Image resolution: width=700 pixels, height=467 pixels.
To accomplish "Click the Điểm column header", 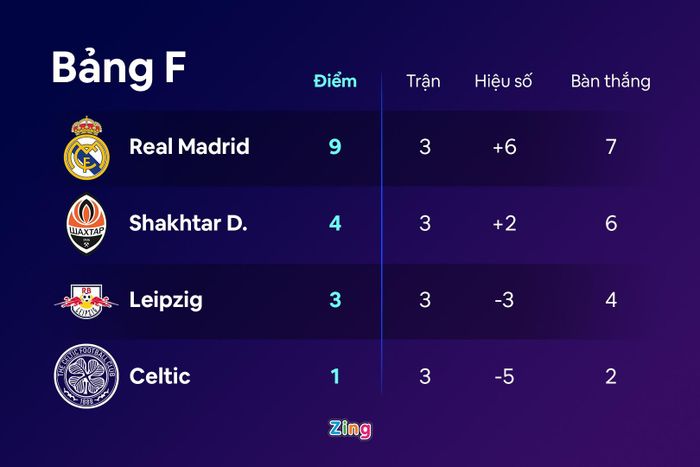I will click(335, 81).
